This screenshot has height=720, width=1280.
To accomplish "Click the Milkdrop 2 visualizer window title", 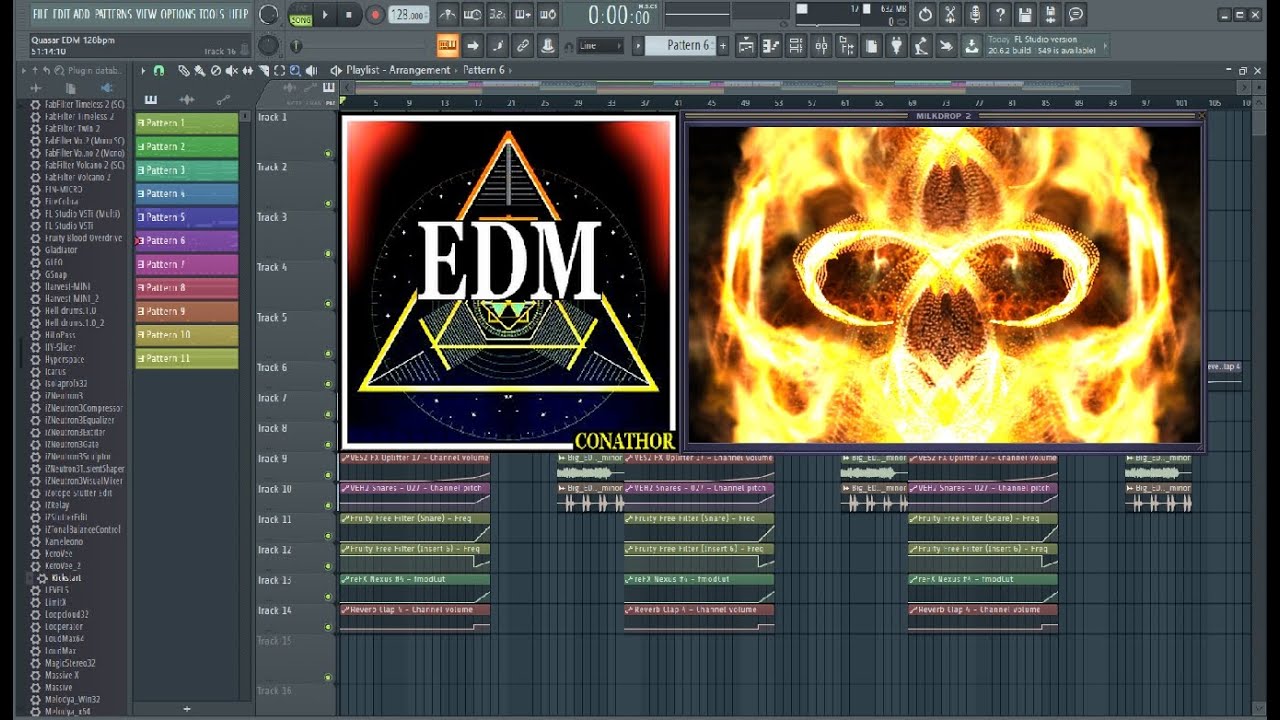I will pos(943,116).
